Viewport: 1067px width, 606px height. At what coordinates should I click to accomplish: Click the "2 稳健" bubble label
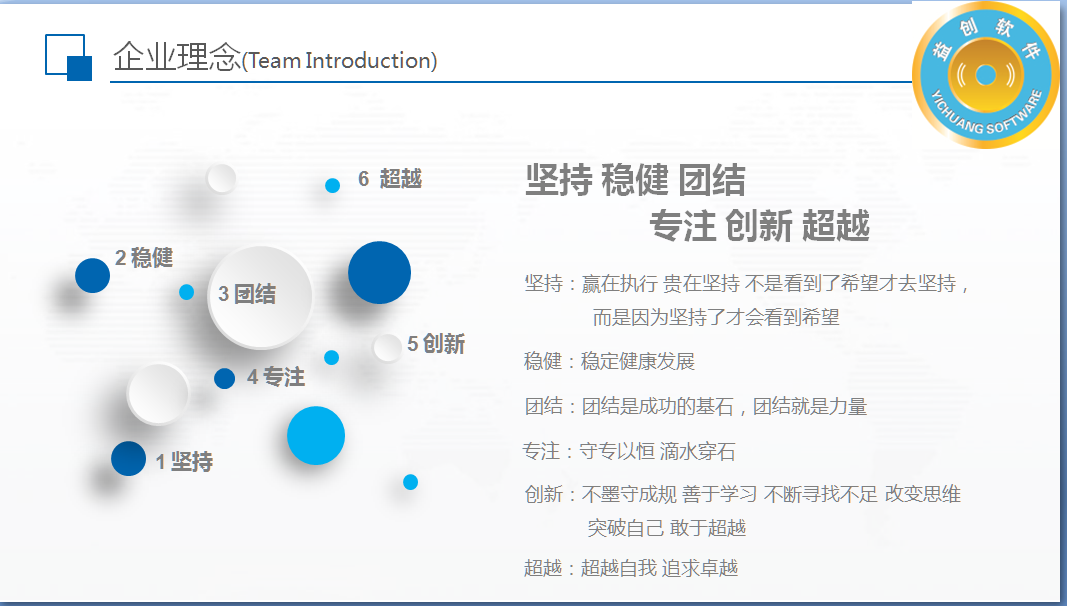[x=144, y=258]
